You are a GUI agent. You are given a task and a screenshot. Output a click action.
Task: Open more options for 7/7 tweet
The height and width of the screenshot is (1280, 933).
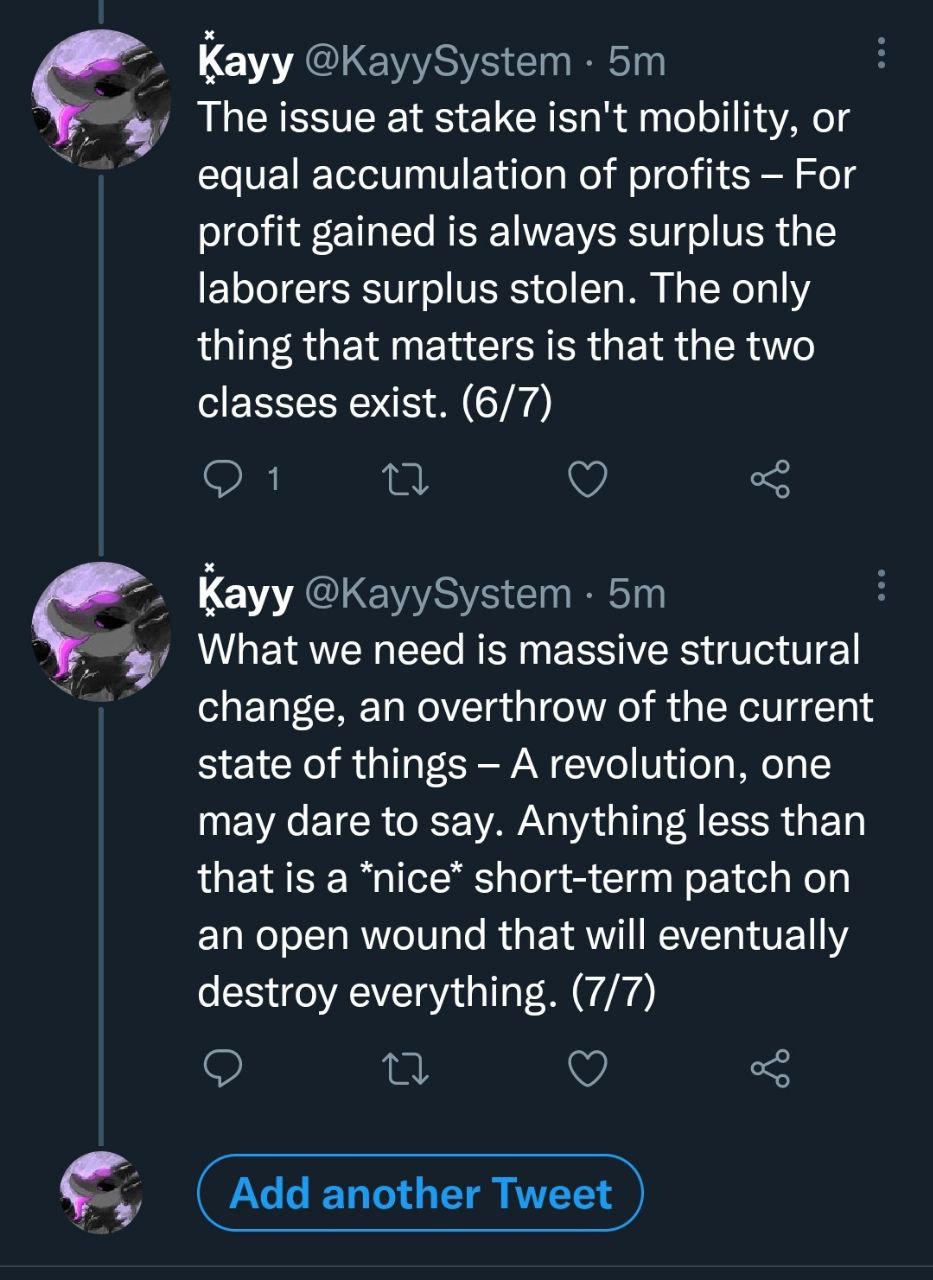[881, 585]
